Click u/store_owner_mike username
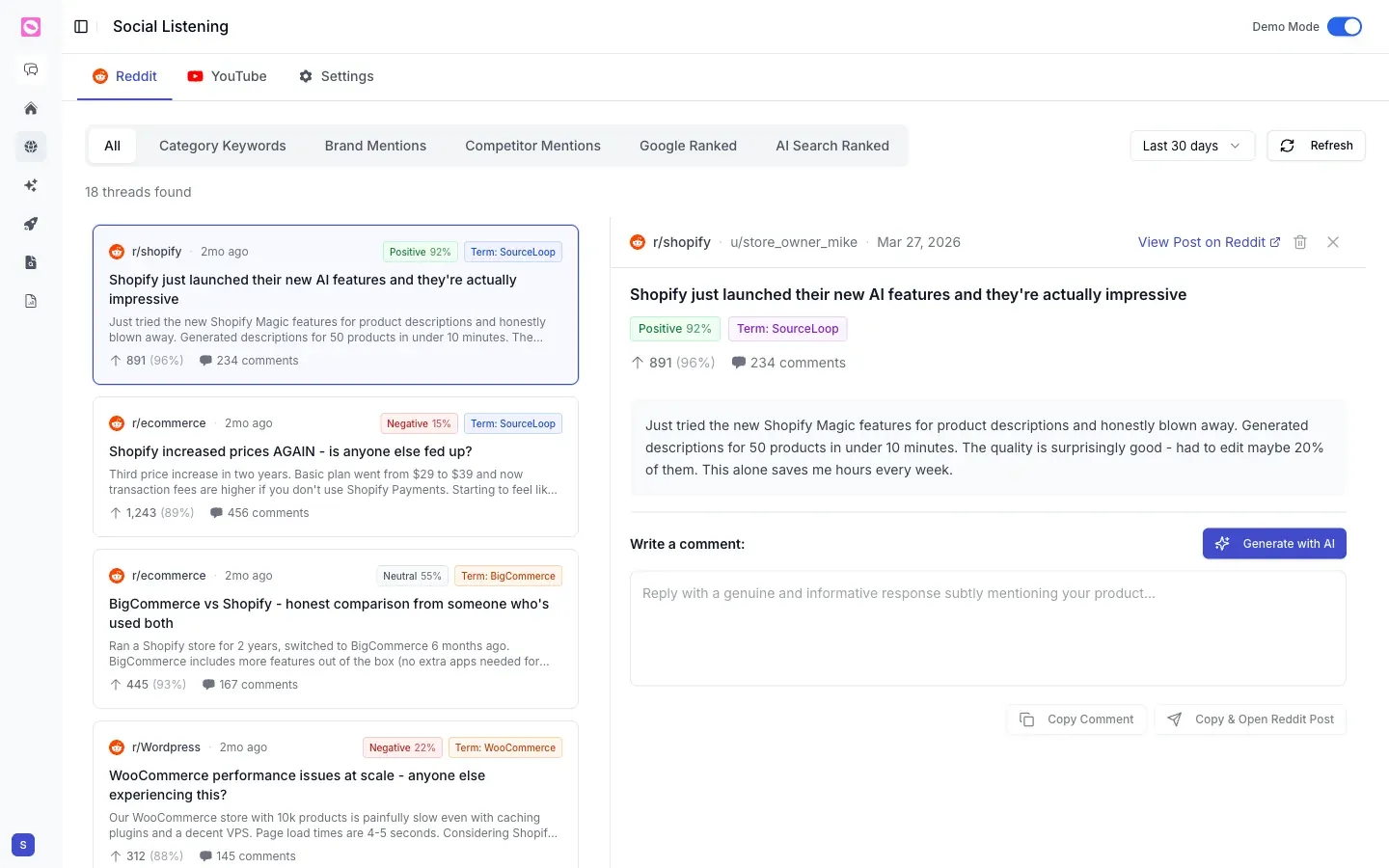 (794, 242)
